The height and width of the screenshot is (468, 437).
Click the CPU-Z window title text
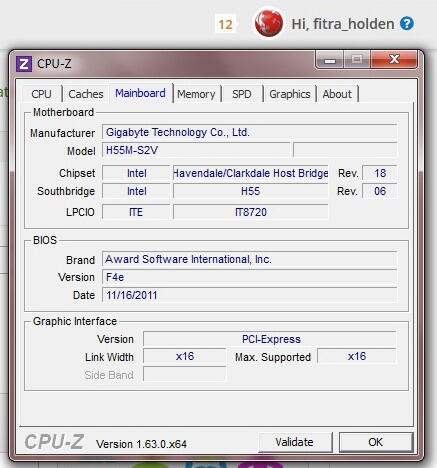[x=54, y=64]
